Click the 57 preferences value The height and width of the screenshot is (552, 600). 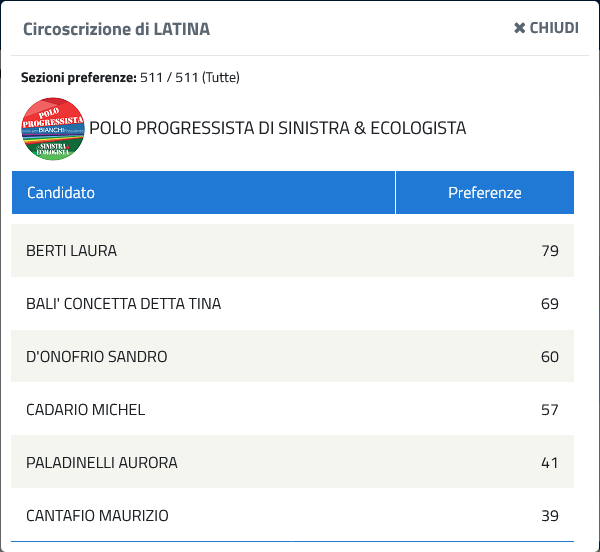550,410
